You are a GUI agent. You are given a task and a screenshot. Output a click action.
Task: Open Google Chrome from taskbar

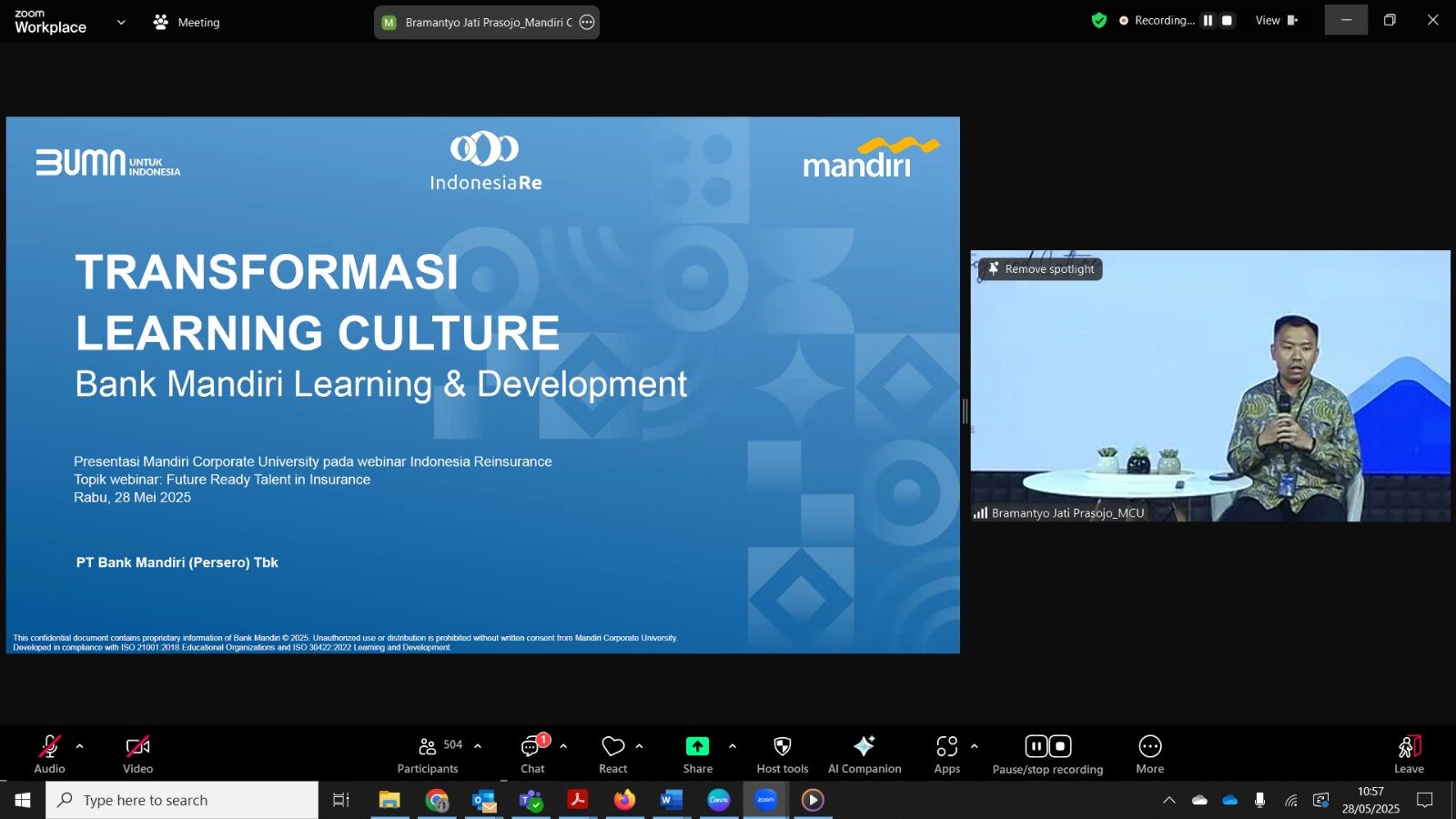[x=437, y=800]
